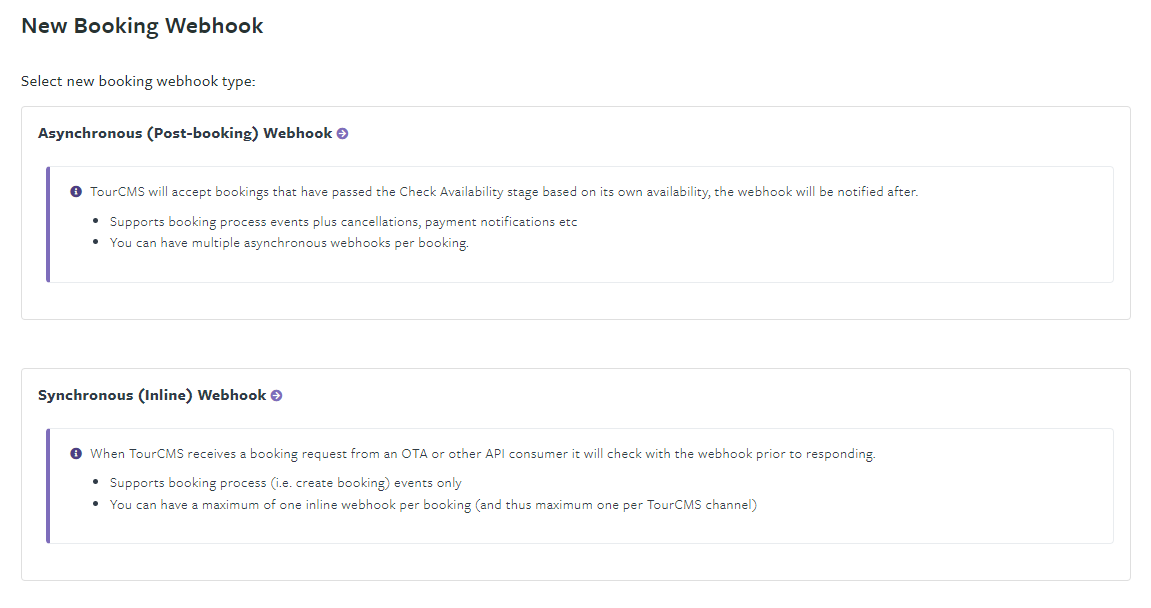Click the bullet dot before 'You can have multiple'

[96, 244]
